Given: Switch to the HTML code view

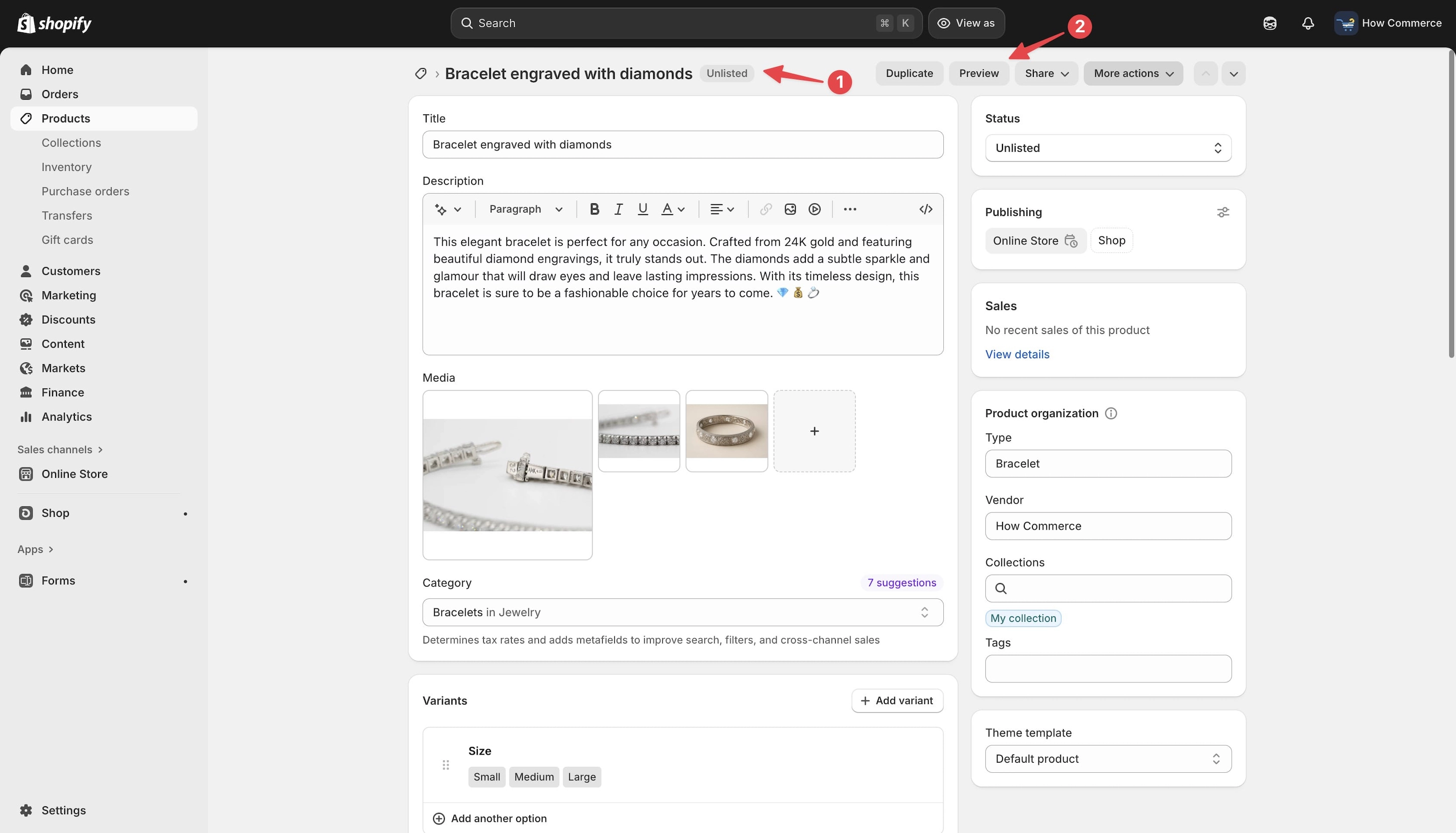Looking at the screenshot, I should click(x=925, y=209).
